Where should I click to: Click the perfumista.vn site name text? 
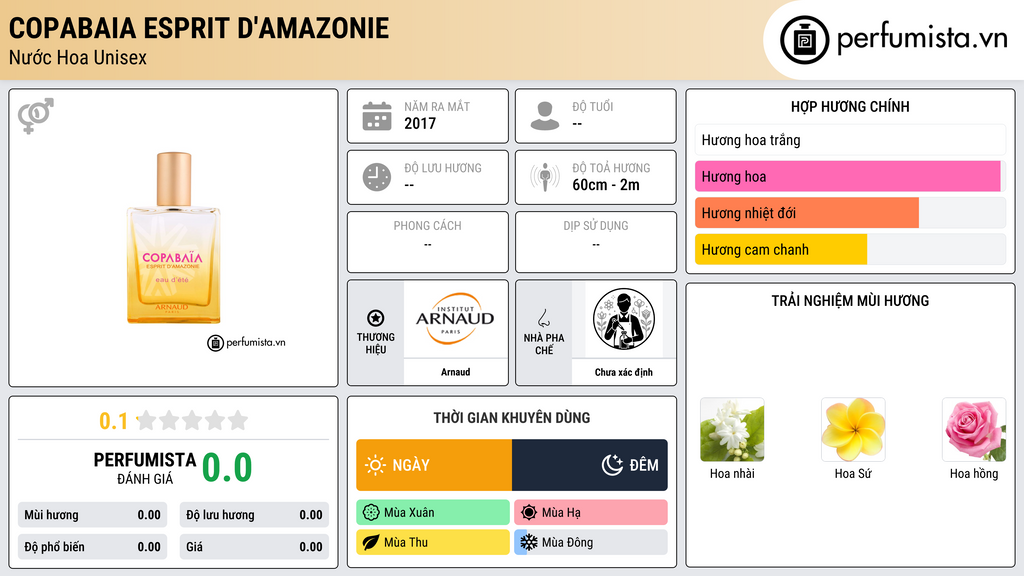click(x=922, y=39)
